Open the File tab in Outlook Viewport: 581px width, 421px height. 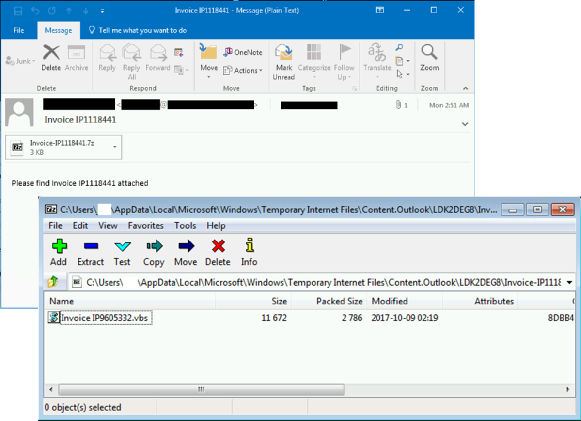[19, 30]
